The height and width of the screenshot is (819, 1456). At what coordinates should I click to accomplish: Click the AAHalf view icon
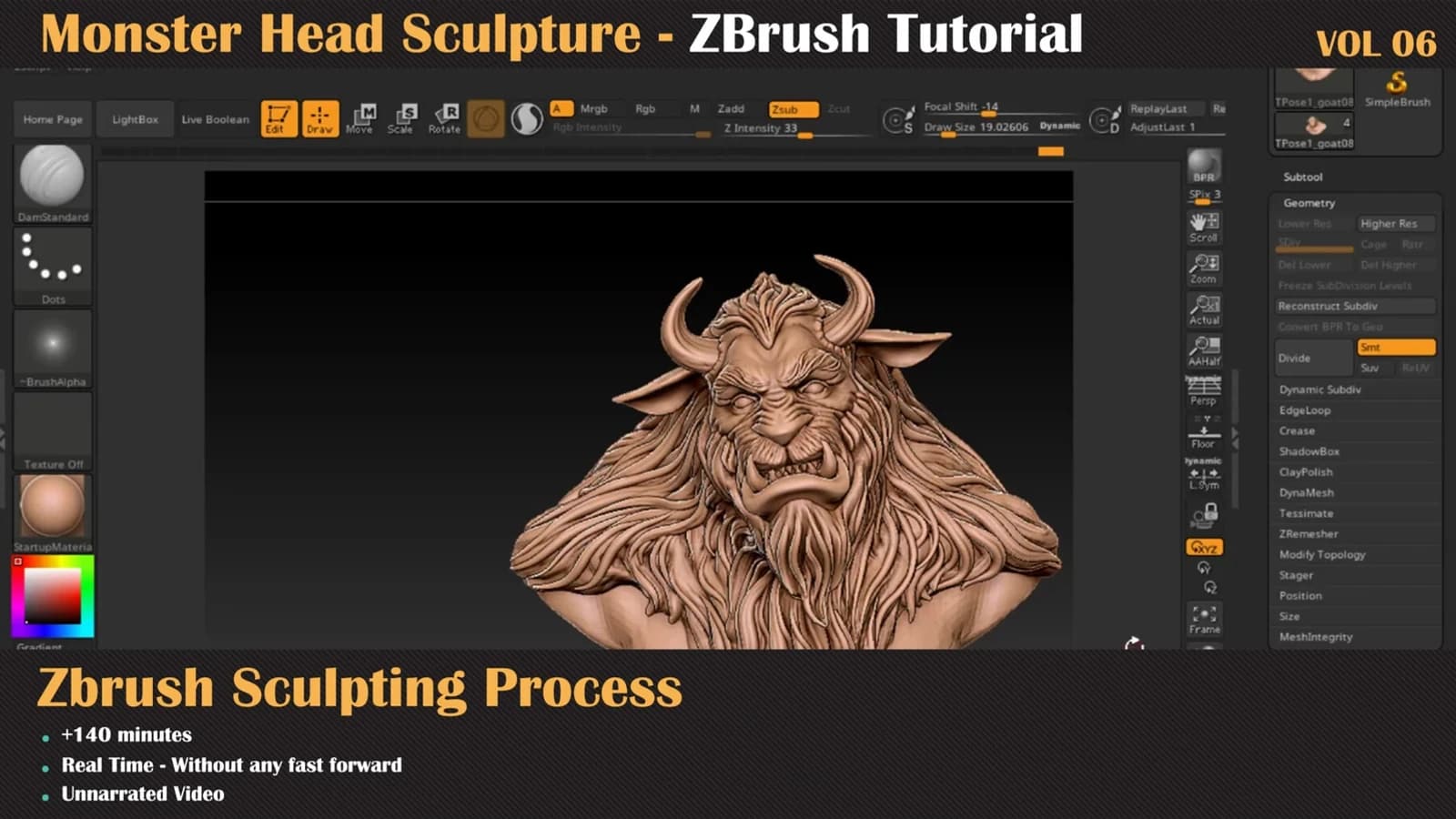pos(1204,351)
